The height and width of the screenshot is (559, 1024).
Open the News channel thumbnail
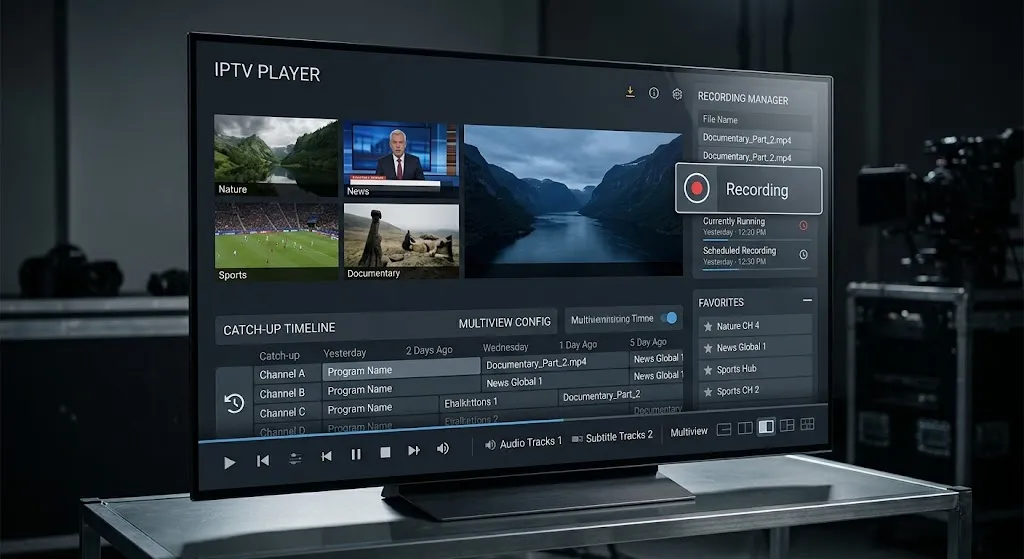[x=401, y=159]
